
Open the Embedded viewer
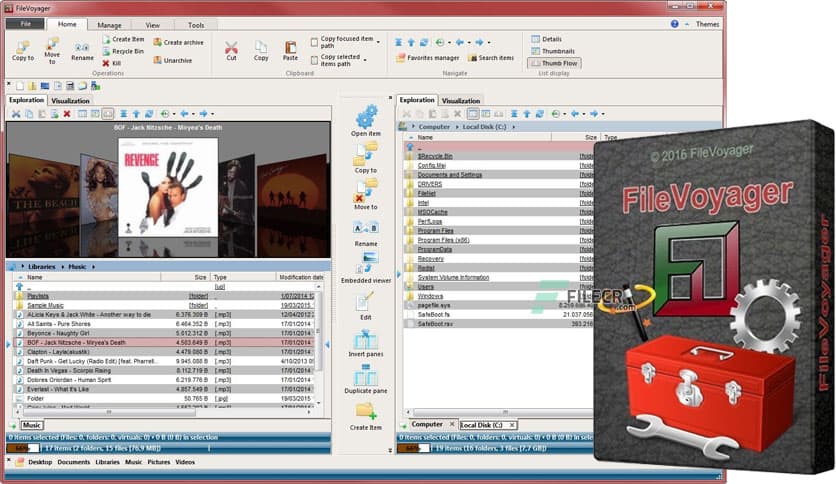366,268
